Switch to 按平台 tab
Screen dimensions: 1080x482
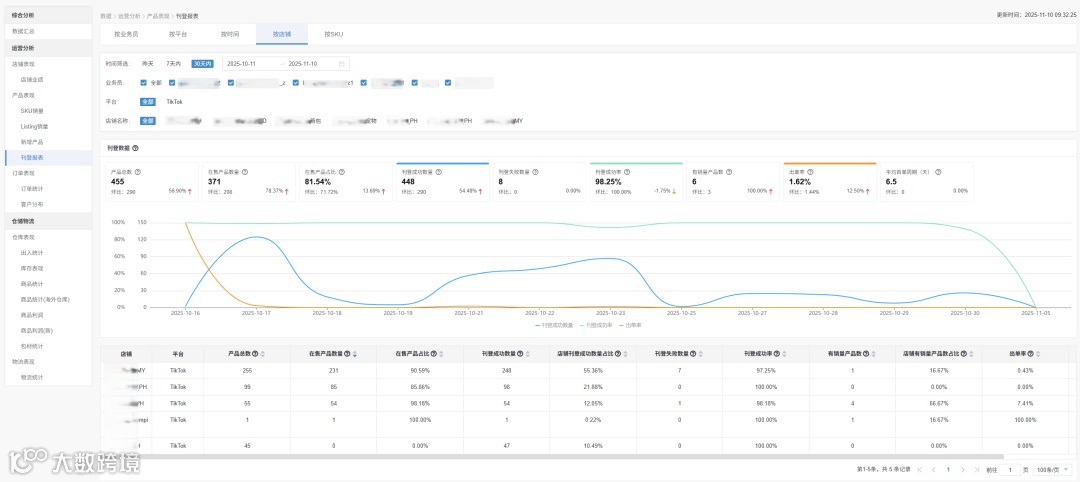point(178,33)
